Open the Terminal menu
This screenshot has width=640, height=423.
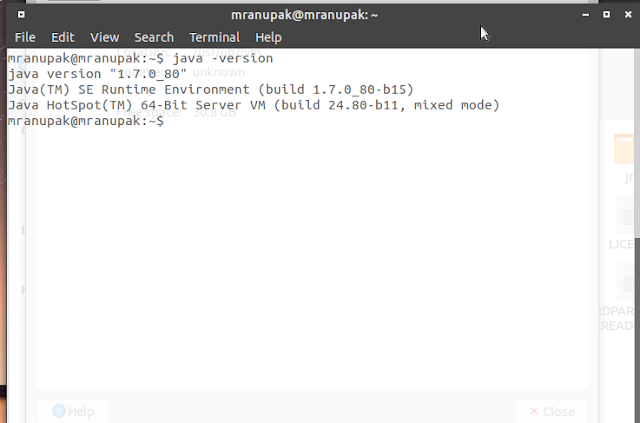click(x=214, y=38)
